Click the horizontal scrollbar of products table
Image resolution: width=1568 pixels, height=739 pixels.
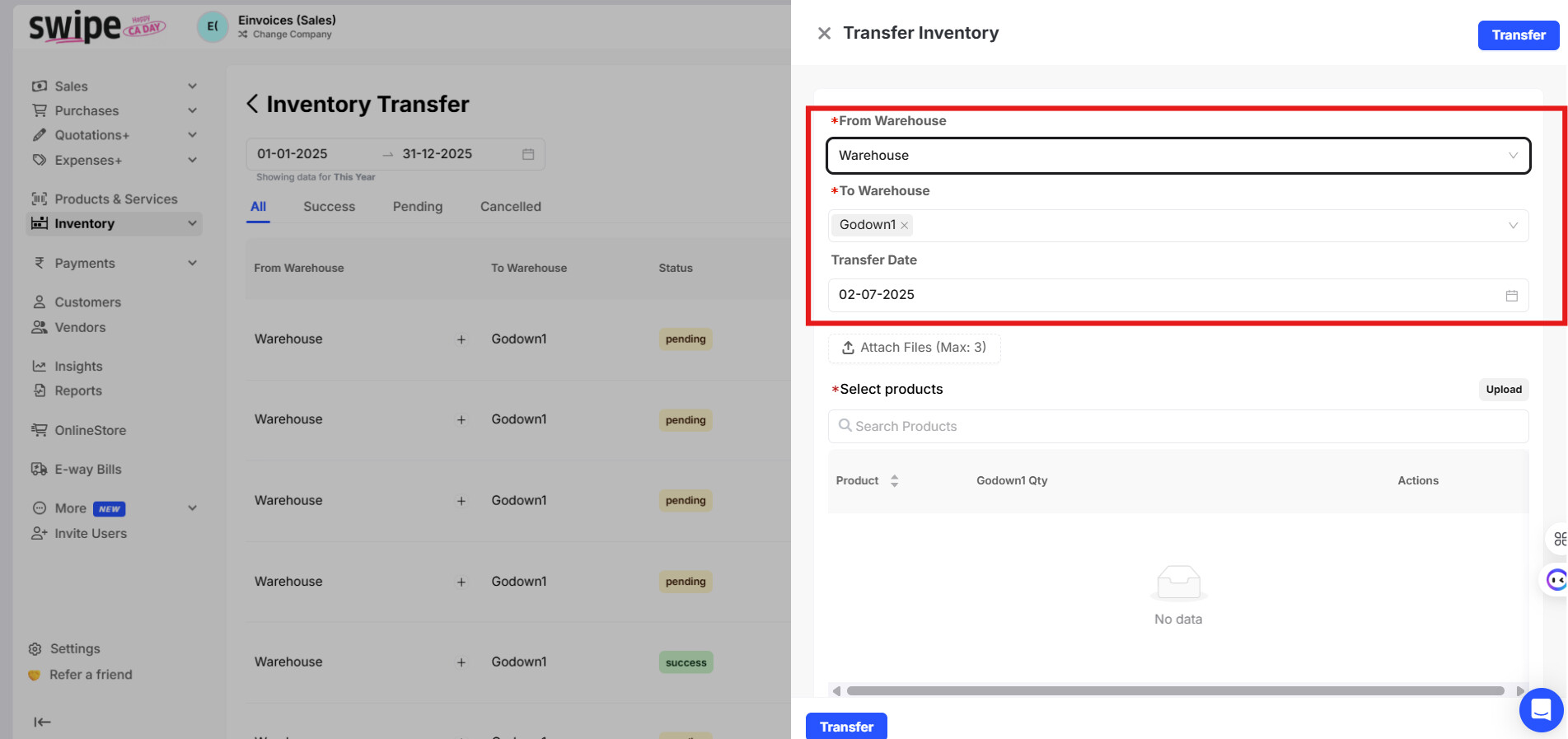1176,690
